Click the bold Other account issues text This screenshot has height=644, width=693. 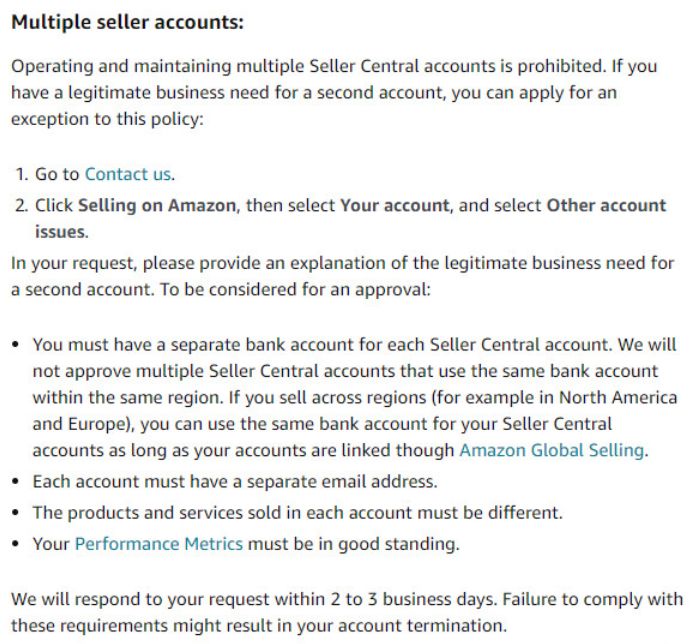(606, 205)
